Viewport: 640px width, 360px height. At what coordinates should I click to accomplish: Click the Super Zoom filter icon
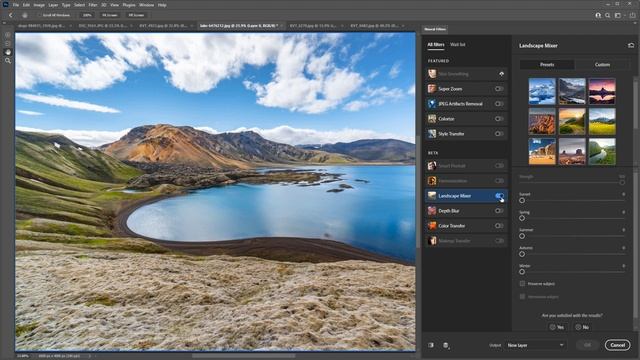[x=431, y=89]
